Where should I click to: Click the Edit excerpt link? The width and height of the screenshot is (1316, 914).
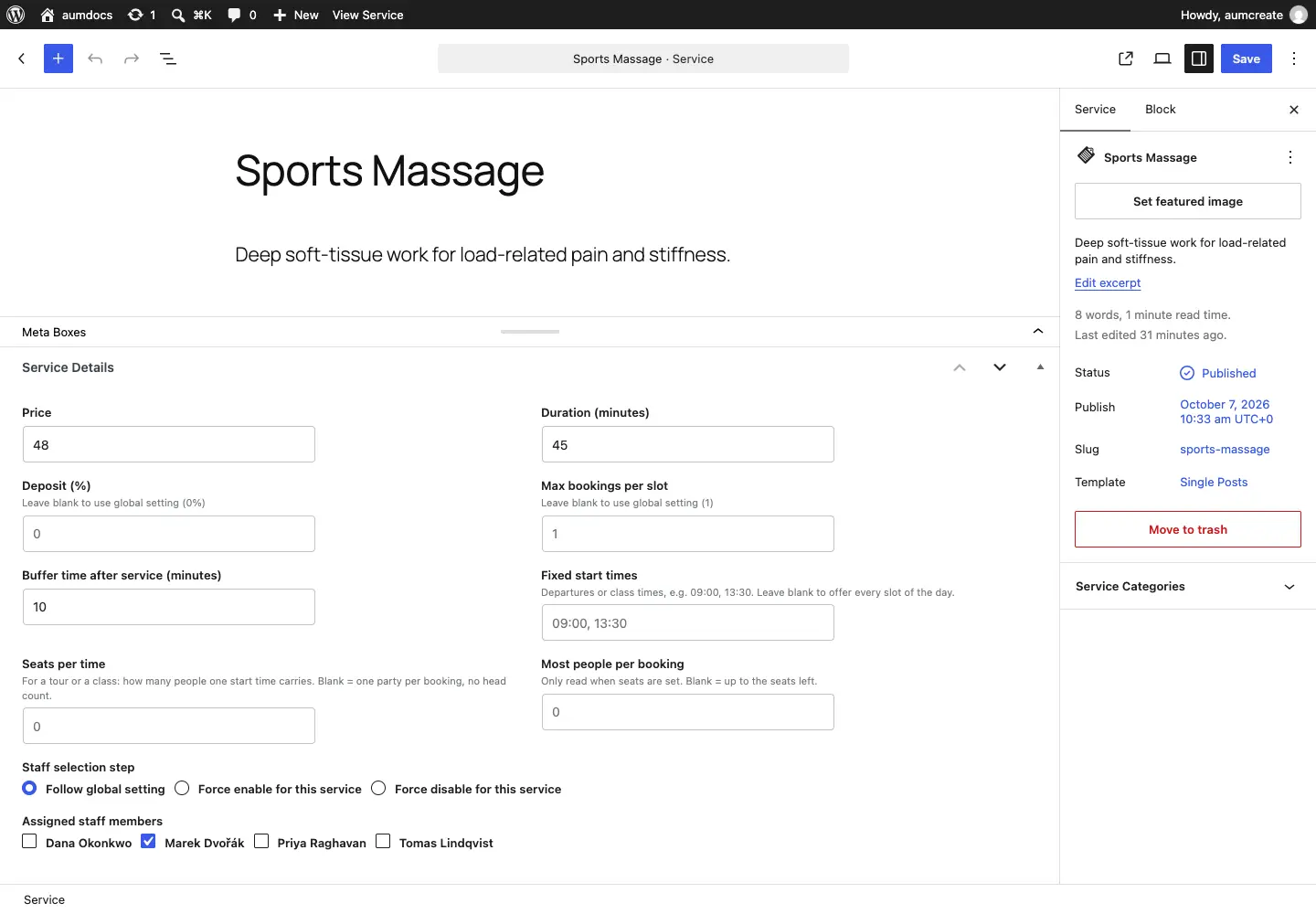pyautogui.click(x=1108, y=283)
